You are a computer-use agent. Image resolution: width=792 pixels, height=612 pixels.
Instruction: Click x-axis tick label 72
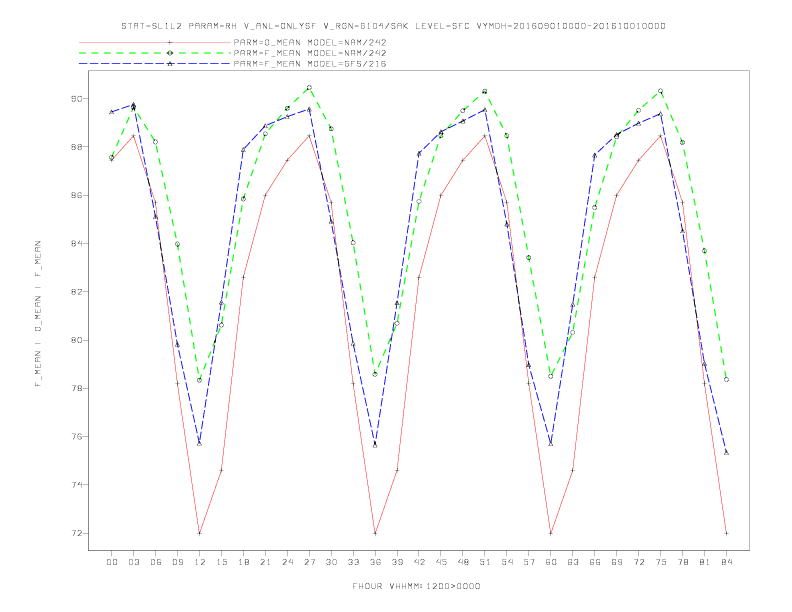(638, 562)
